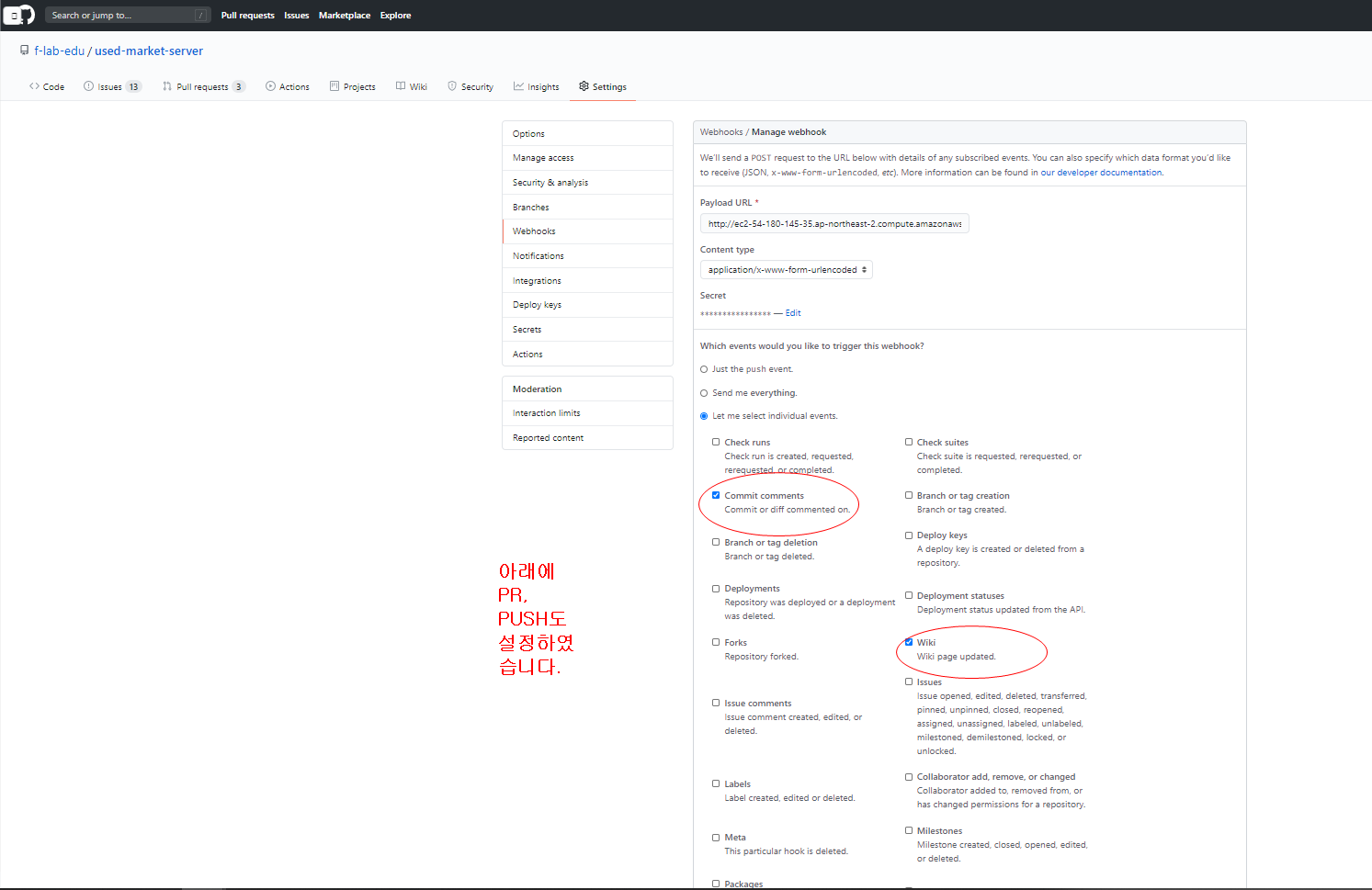Select Actions in settings sidebar

pos(588,355)
